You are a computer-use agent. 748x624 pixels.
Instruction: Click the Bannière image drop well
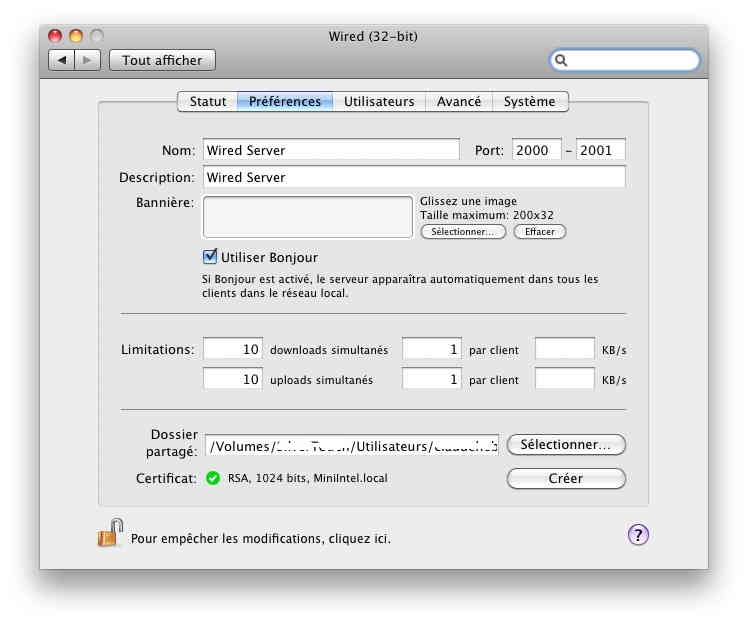tap(308, 217)
